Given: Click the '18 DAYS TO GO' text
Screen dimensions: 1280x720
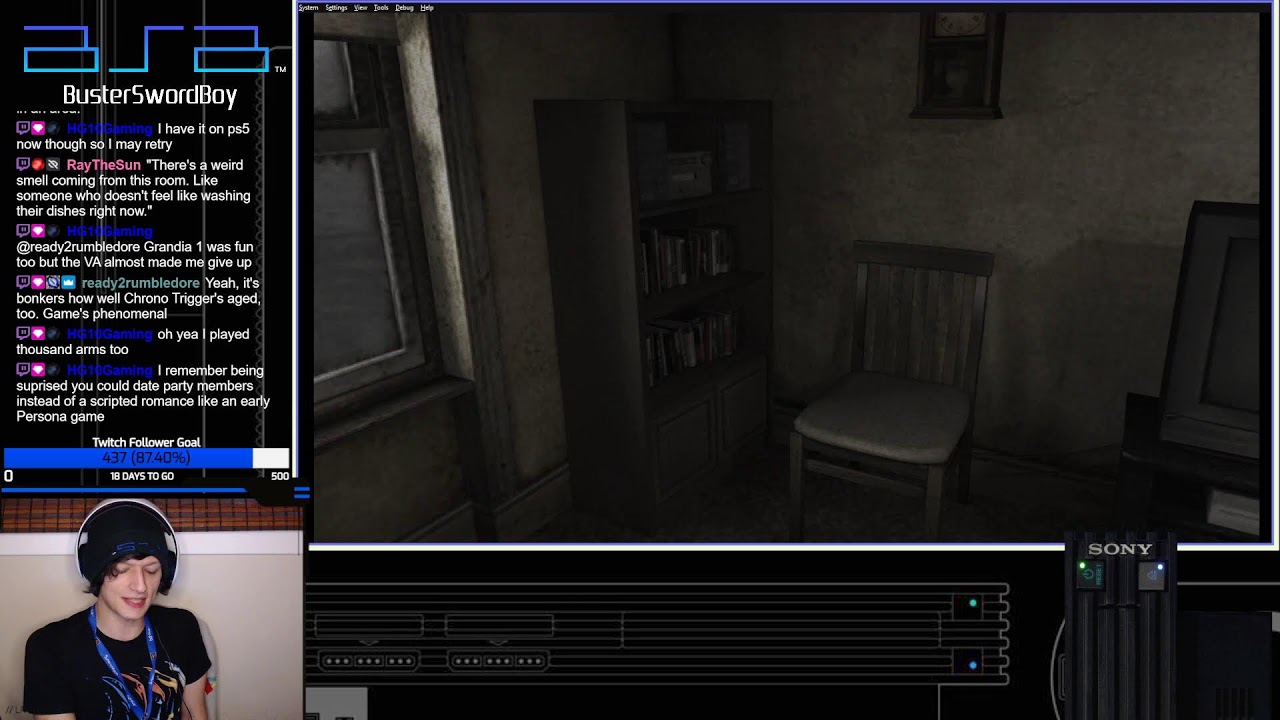Looking at the screenshot, I should [142, 476].
